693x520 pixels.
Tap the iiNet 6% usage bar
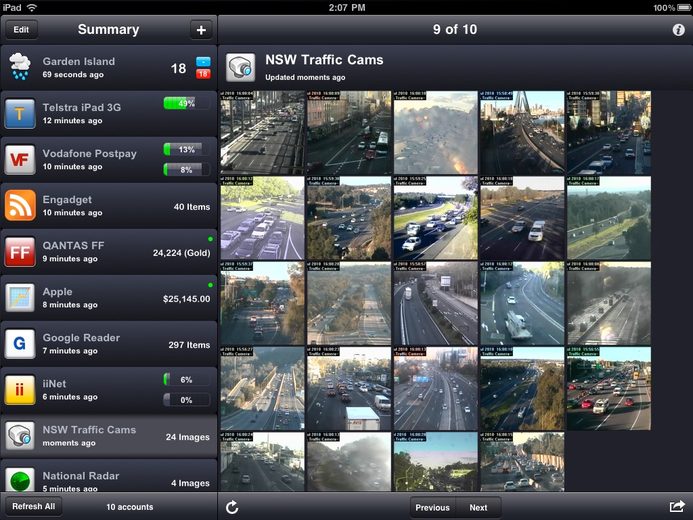[187, 380]
